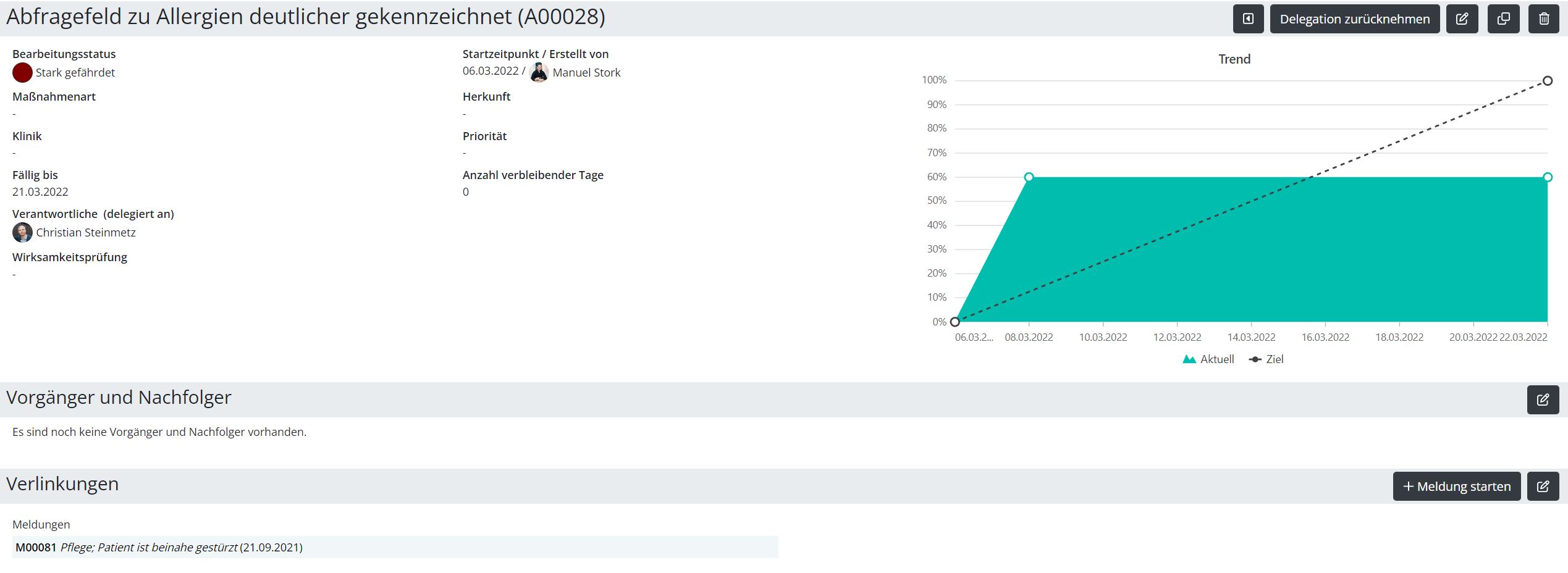Click the Aktuell 60% point at 22.03.2022
Image resolution: width=1568 pixels, height=573 pixels.
pos(1547,177)
